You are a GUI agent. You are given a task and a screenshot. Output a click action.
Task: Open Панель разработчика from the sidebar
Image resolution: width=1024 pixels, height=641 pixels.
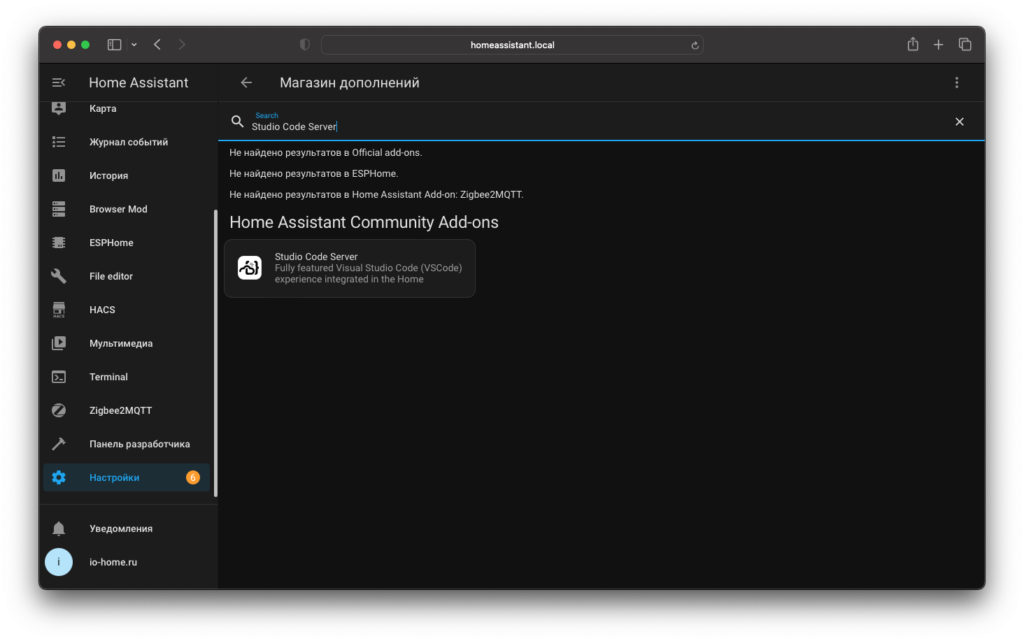[x=140, y=444]
